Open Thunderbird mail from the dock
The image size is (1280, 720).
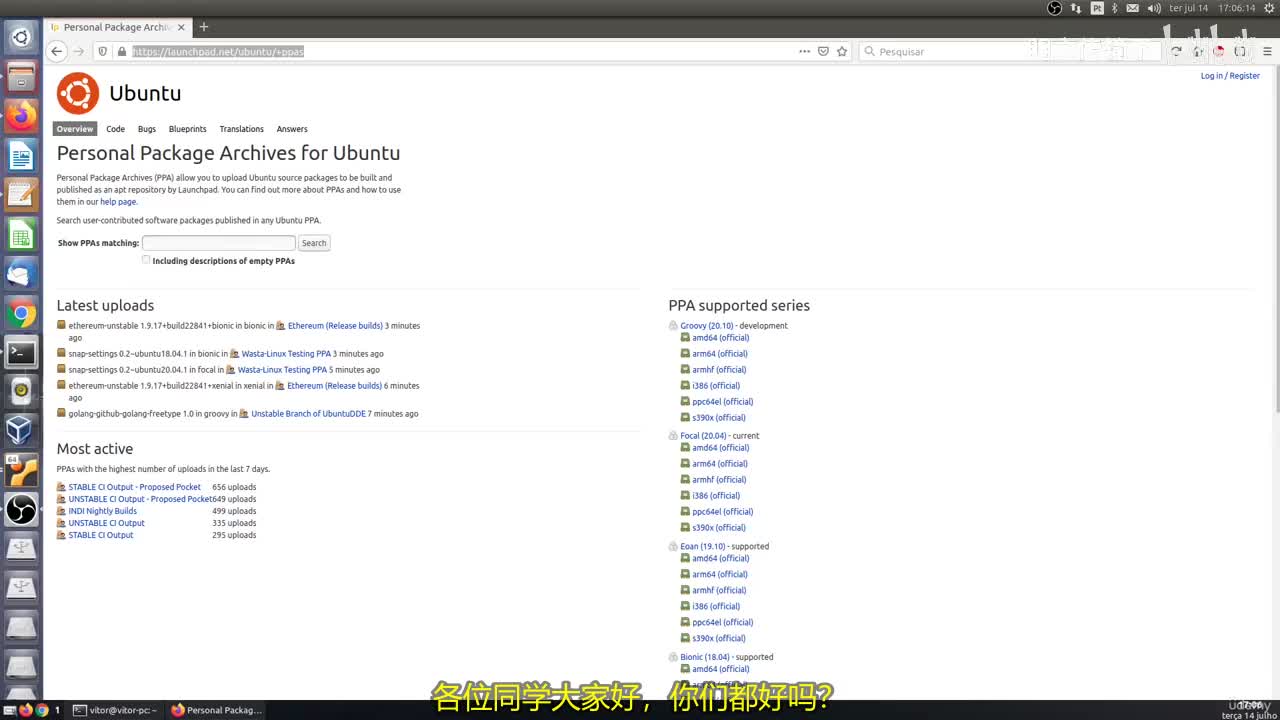coord(21,273)
